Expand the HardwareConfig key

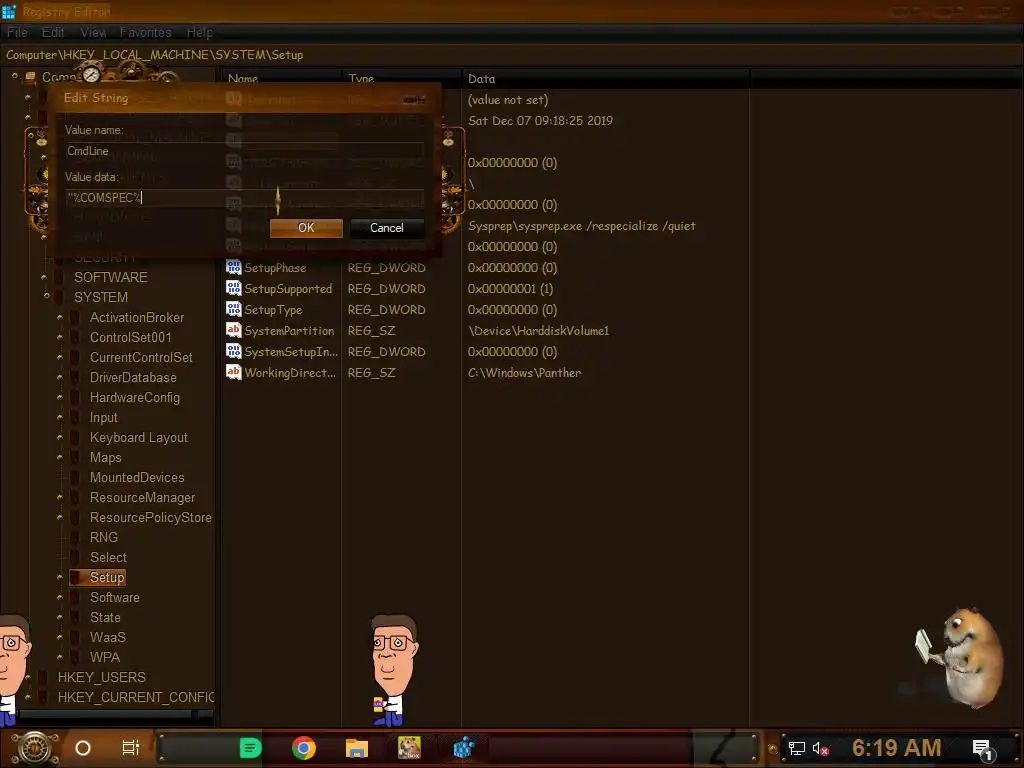pyautogui.click(x=60, y=398)
